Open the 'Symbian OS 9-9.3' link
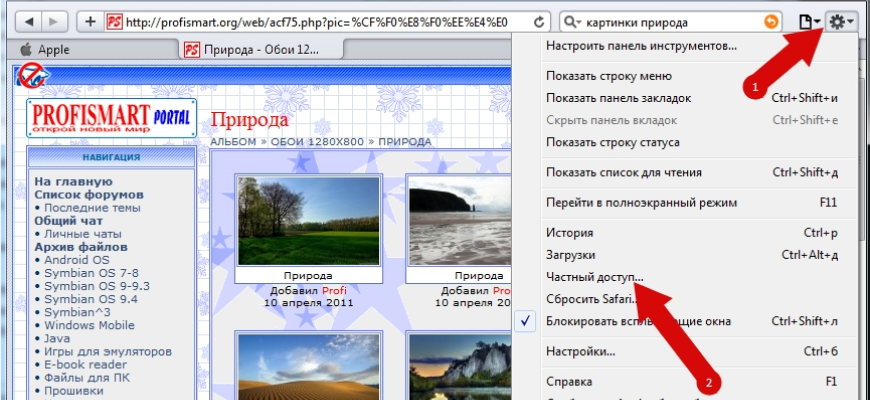Screen dimensions: 870x400 (x=97, y=286)
